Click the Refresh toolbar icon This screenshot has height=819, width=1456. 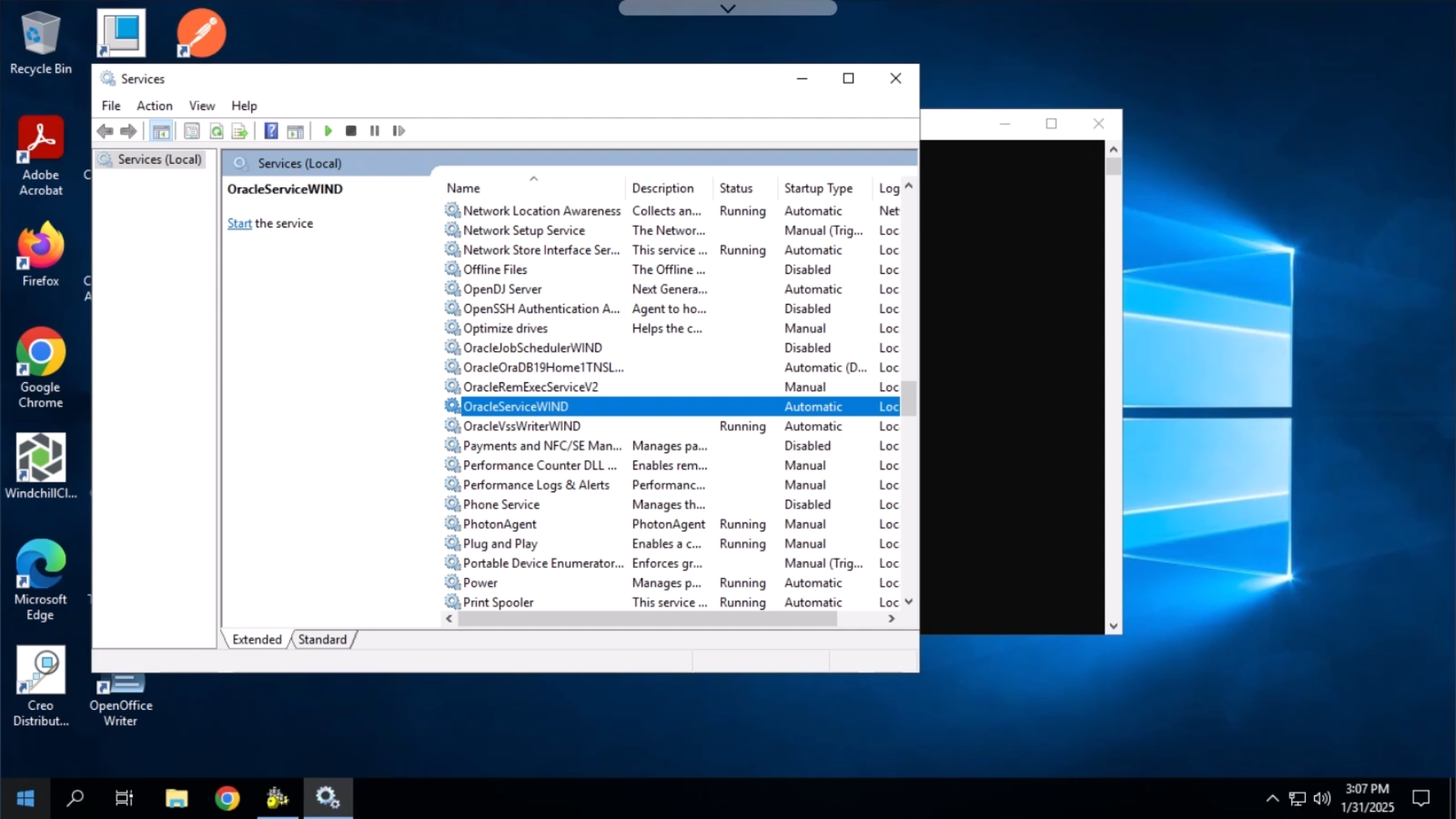[x=216, y=131]
